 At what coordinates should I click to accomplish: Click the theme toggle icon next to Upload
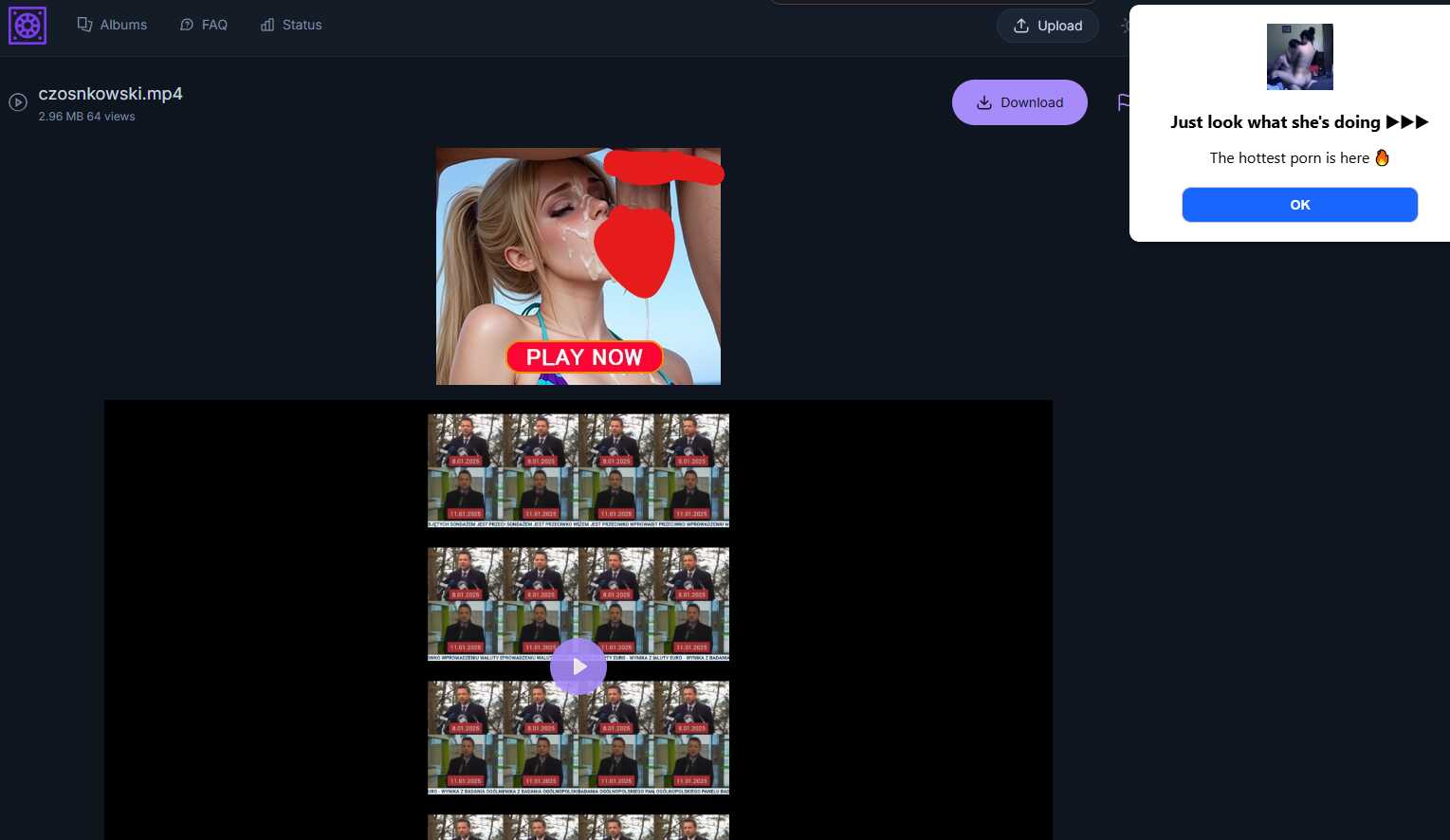[1125, 26]
